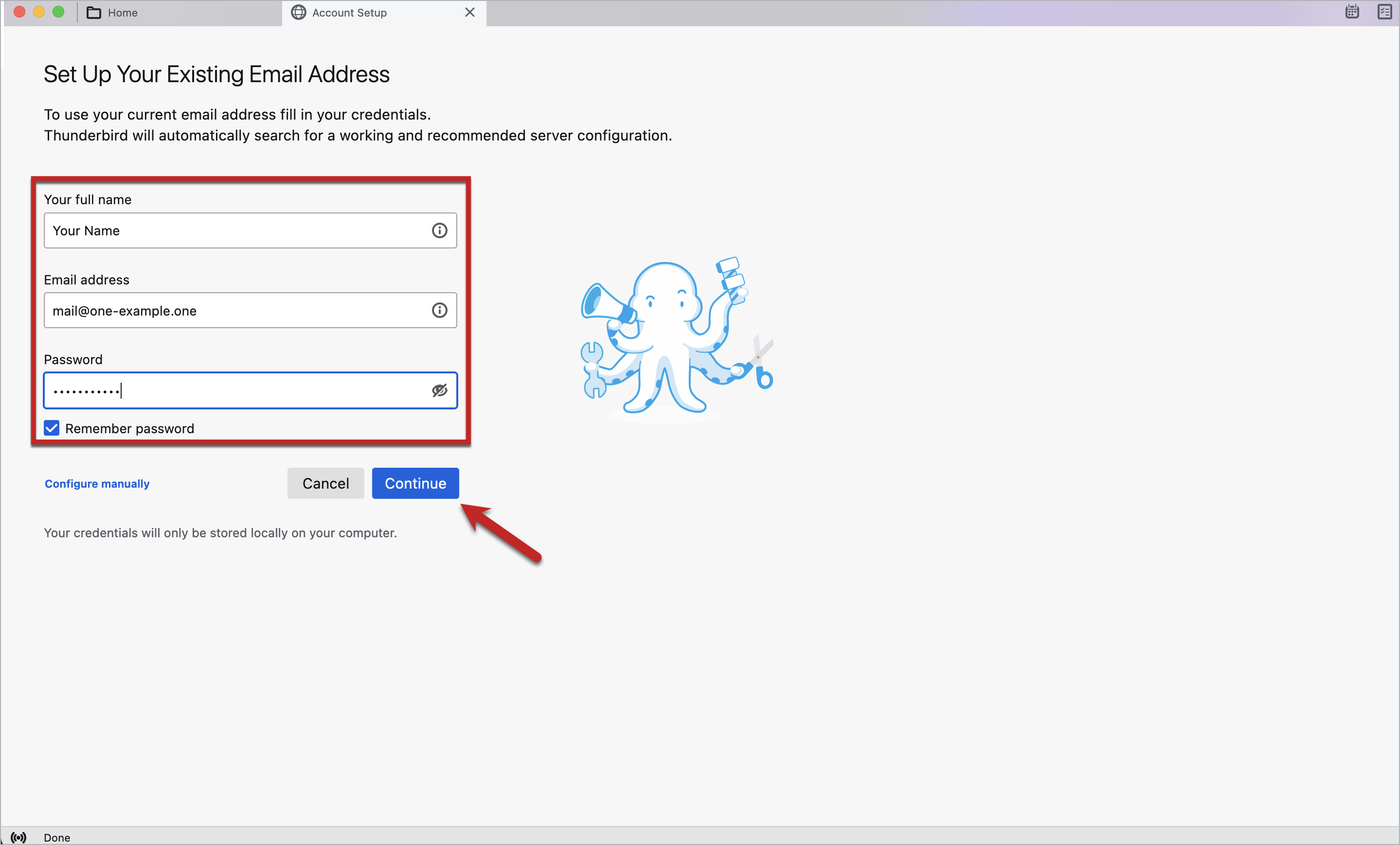Close the Account Setup tab
This screenshot has width=1400, height=845.
tap(469, 13)
